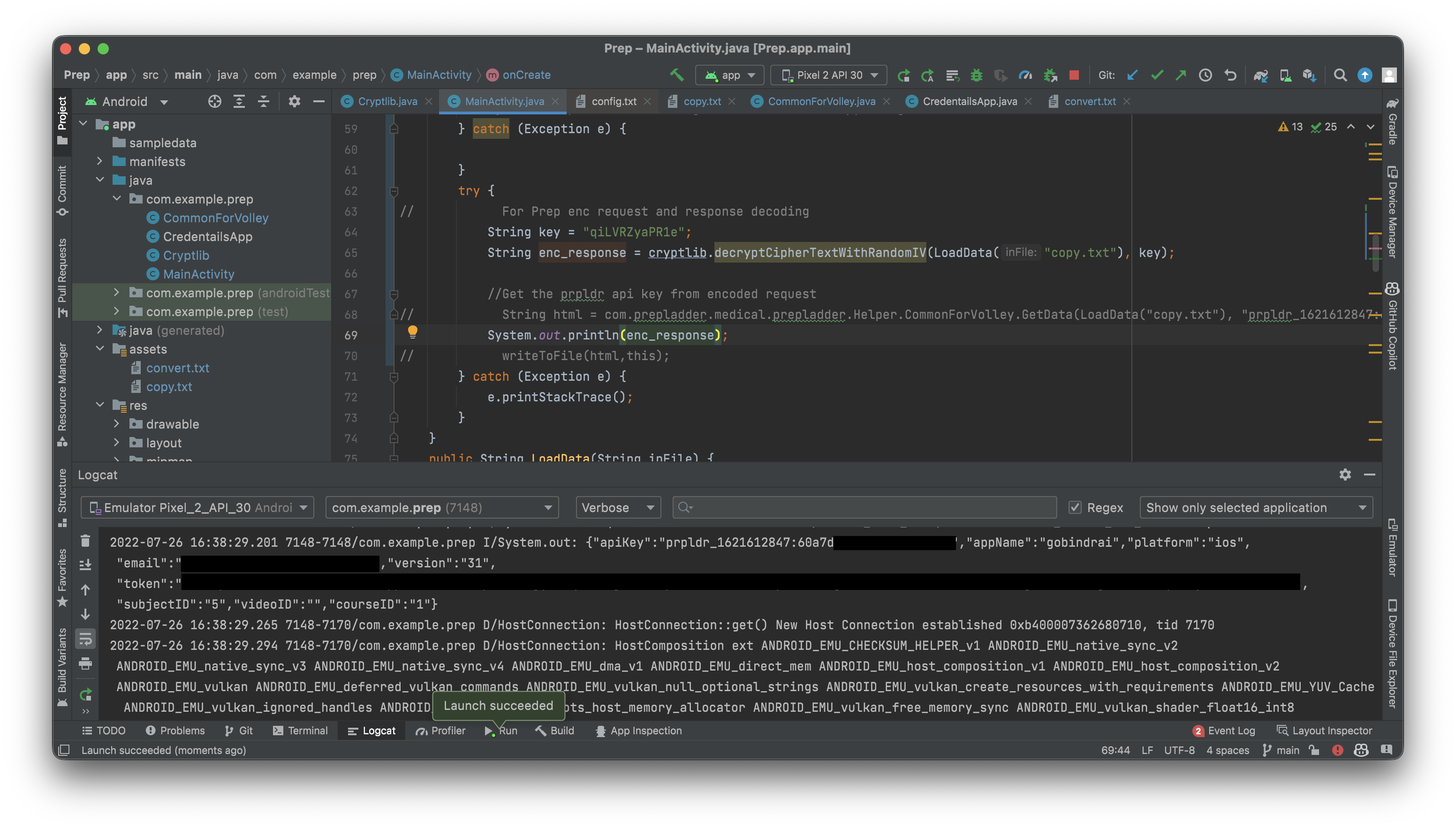This screenshot has height=829, width=1456.
Task: Open the Android project view dropdown
Action: [x=126, y=101]
